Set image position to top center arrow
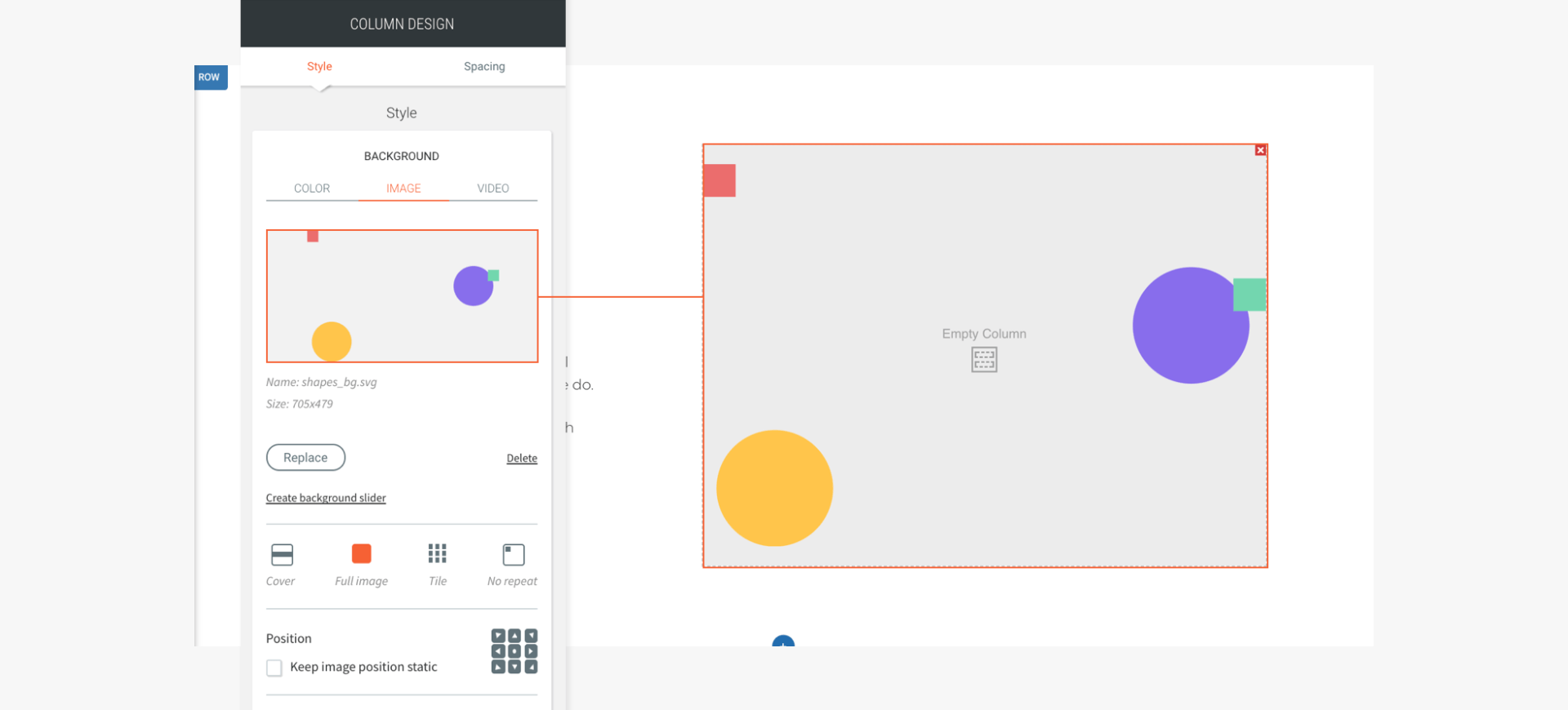 click(514, 636)
